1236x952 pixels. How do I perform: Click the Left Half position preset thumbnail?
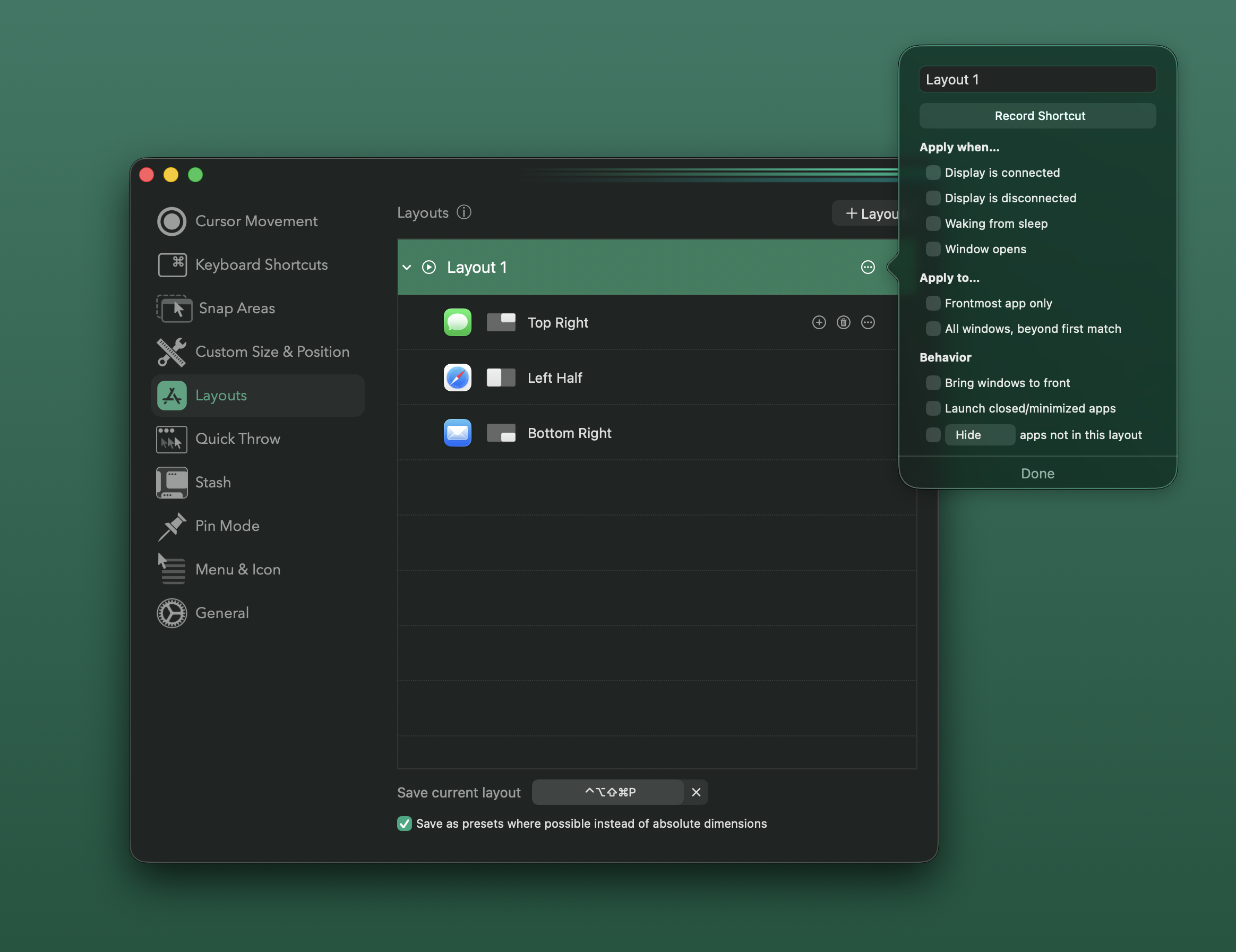pos(501,378)
